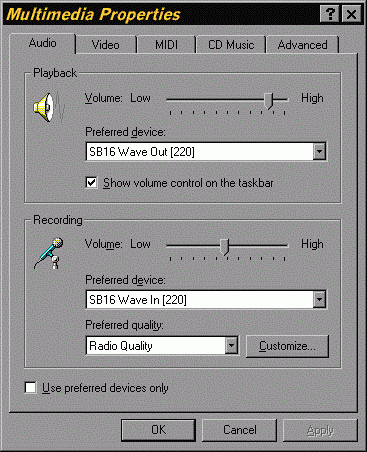367x452 pixels.
Task: Open the playback Preferred device dropdown arrow
Action: [319, 152]
